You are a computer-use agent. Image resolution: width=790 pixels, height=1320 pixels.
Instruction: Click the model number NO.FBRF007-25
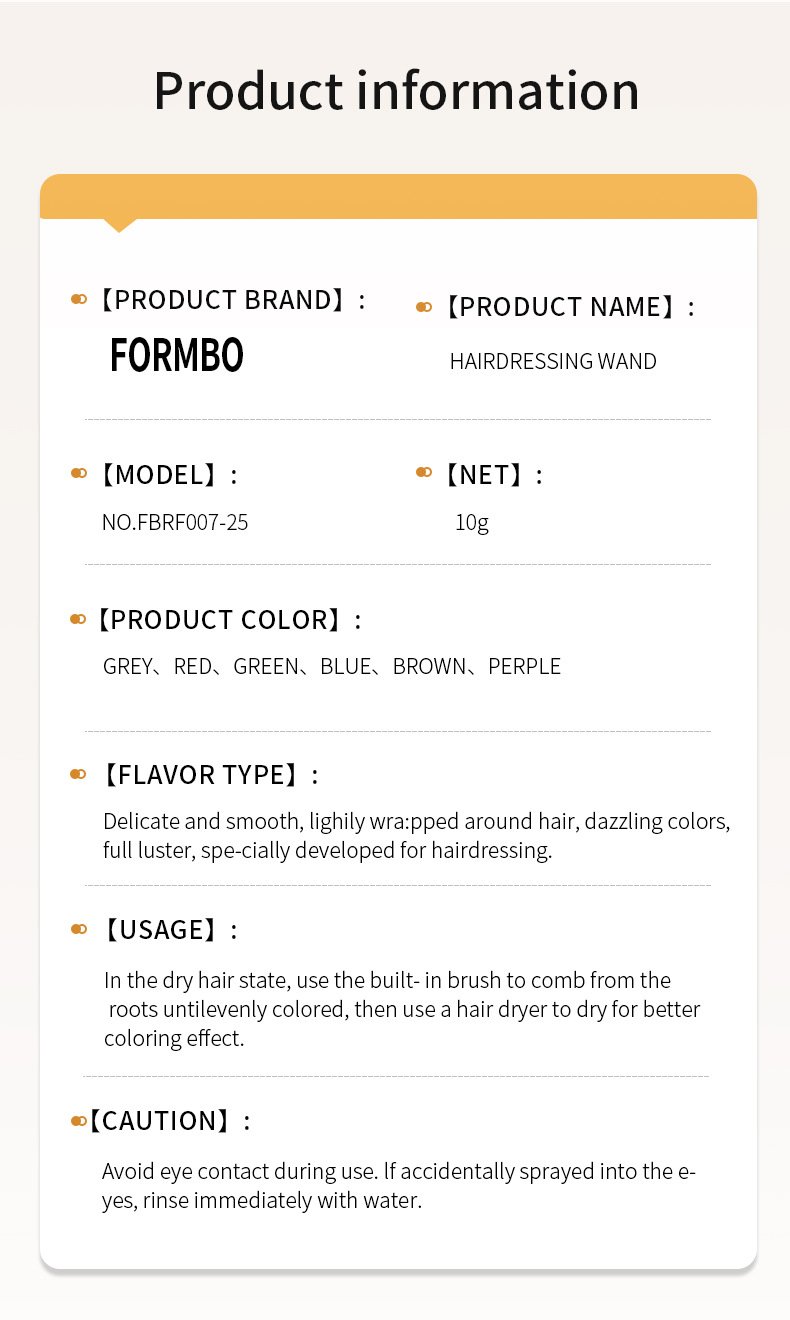point(175,522)
